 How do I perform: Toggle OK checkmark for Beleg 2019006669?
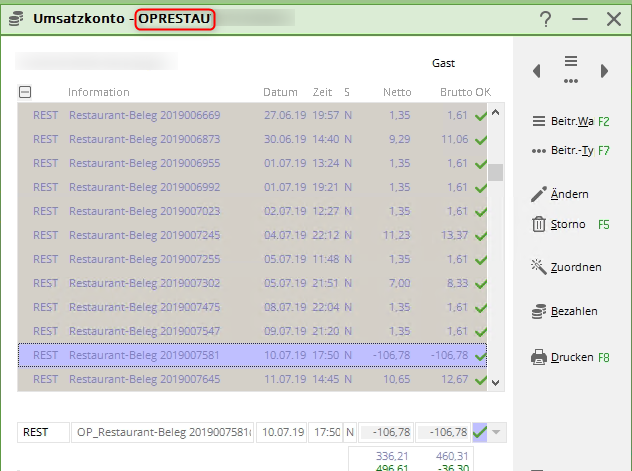click(x=481, y=116)
